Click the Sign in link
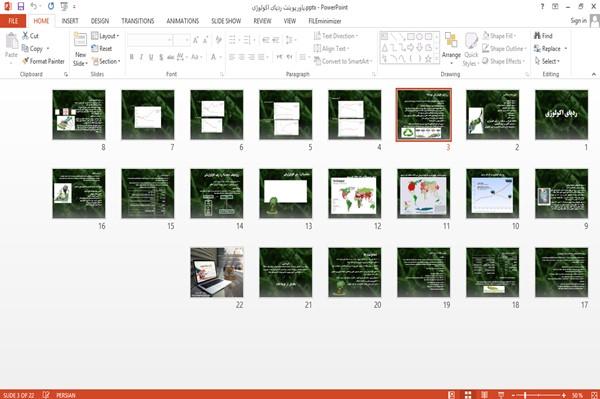Screen dimensions: 600x399 [578, 21]
